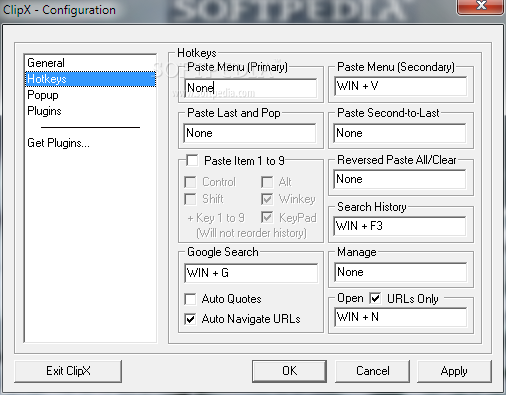Confirm settings with OK button

click(x=289, y=371)
